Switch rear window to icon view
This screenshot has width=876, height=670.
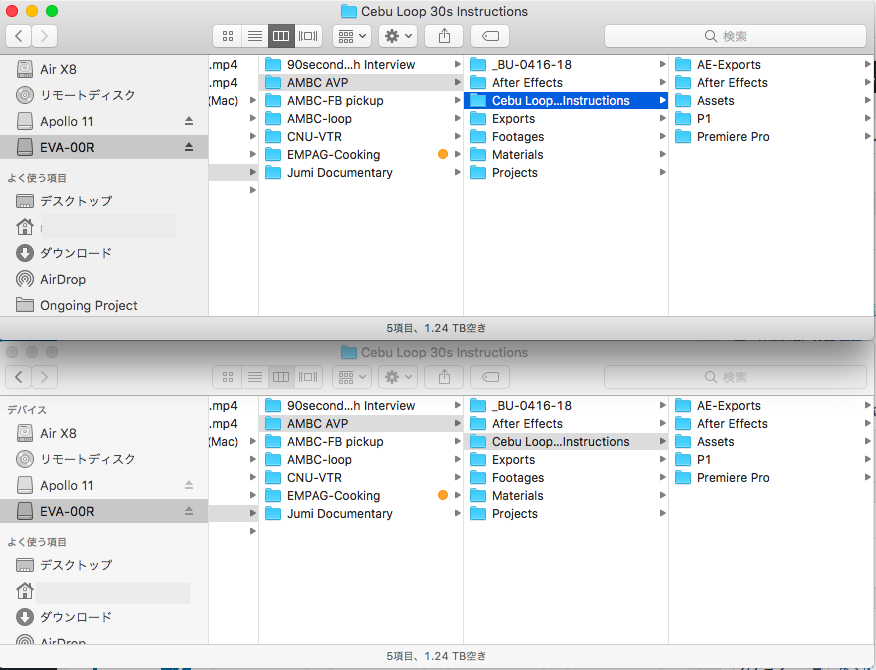[227, 377]
